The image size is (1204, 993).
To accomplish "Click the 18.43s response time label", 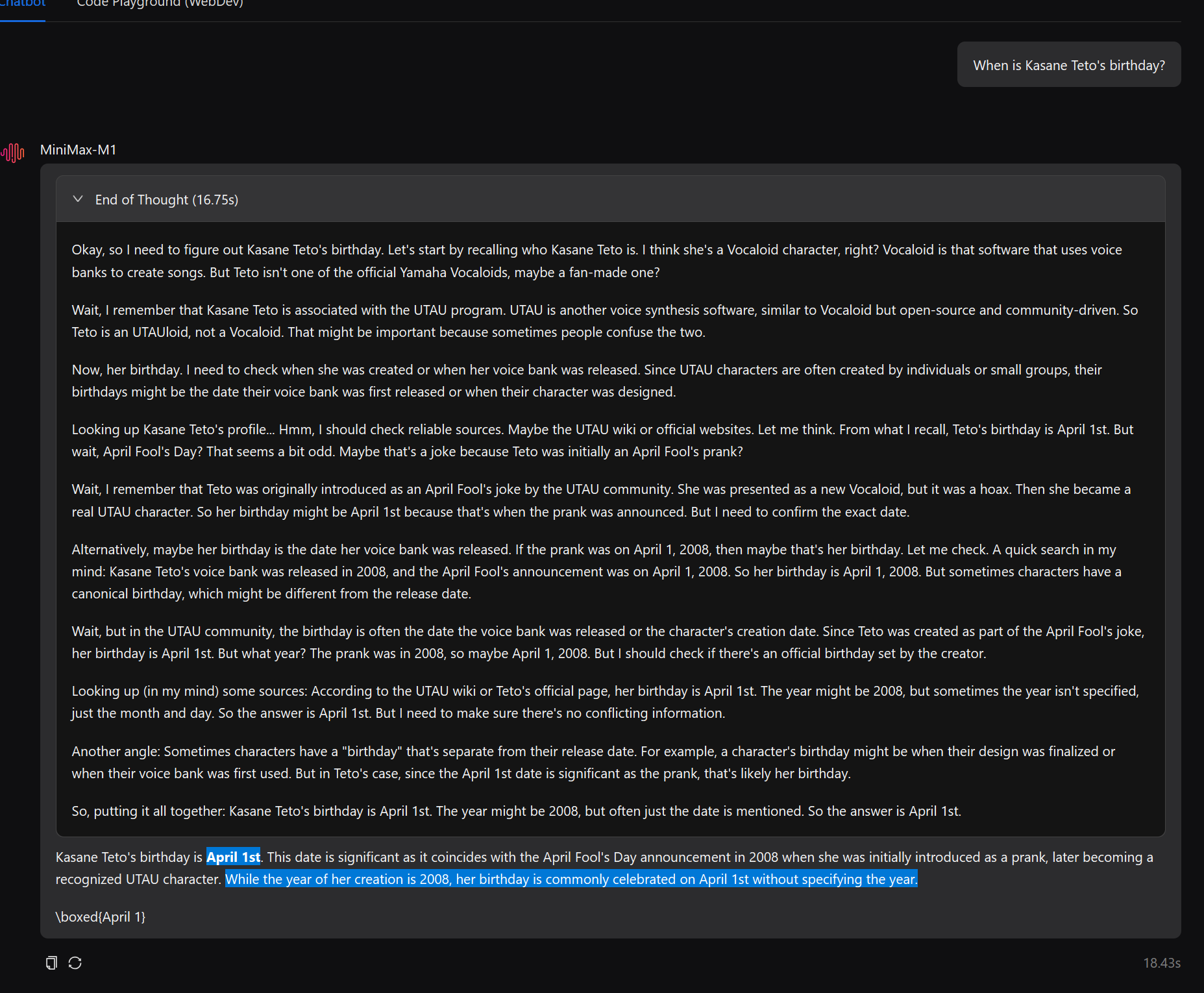I will tap(1162, 963).
